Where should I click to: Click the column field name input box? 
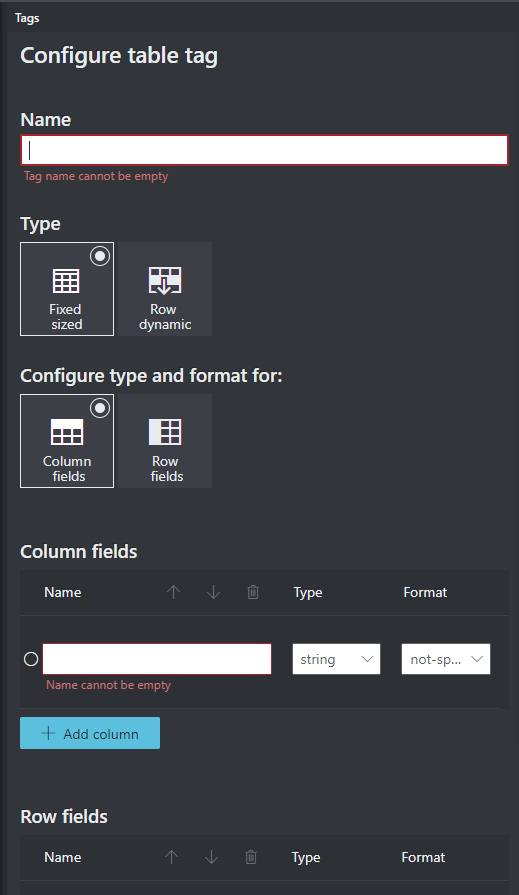tap(157, 659)
